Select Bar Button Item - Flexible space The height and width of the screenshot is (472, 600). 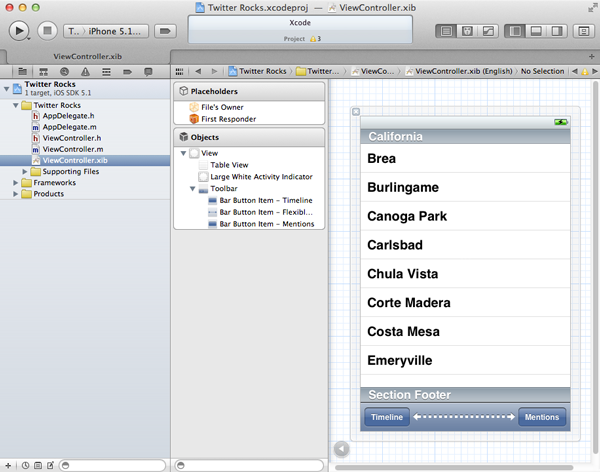point(266,212)
